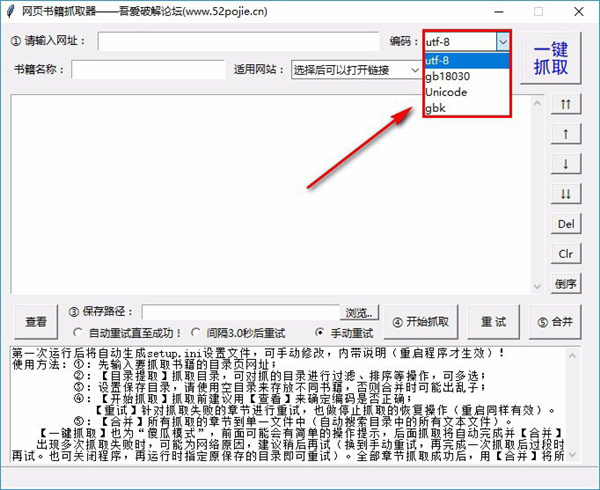Click the 查看 button
This screenshot has width=600, height=490.
pyautogui.click(x=36, y=322)
